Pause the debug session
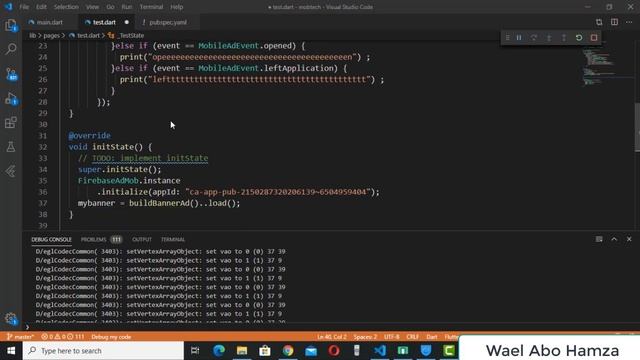The width and height of the screenshot is (640, 360). pos(519,38)
